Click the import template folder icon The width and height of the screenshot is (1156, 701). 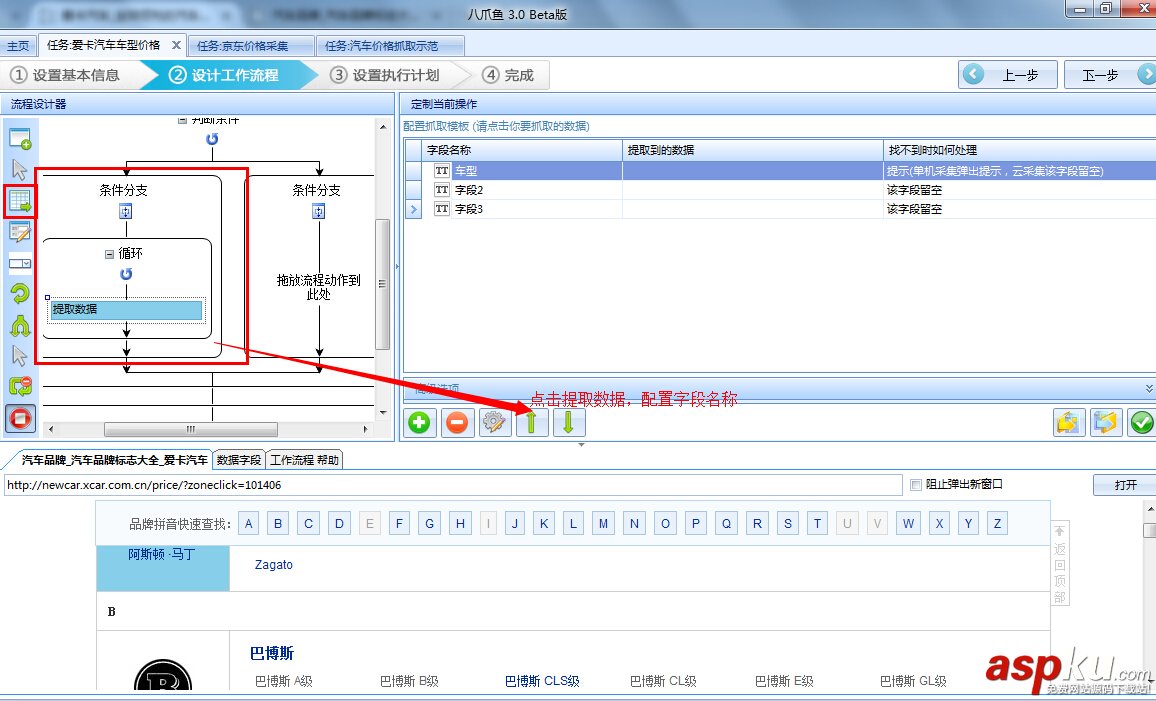click(x=1068, y=422)
